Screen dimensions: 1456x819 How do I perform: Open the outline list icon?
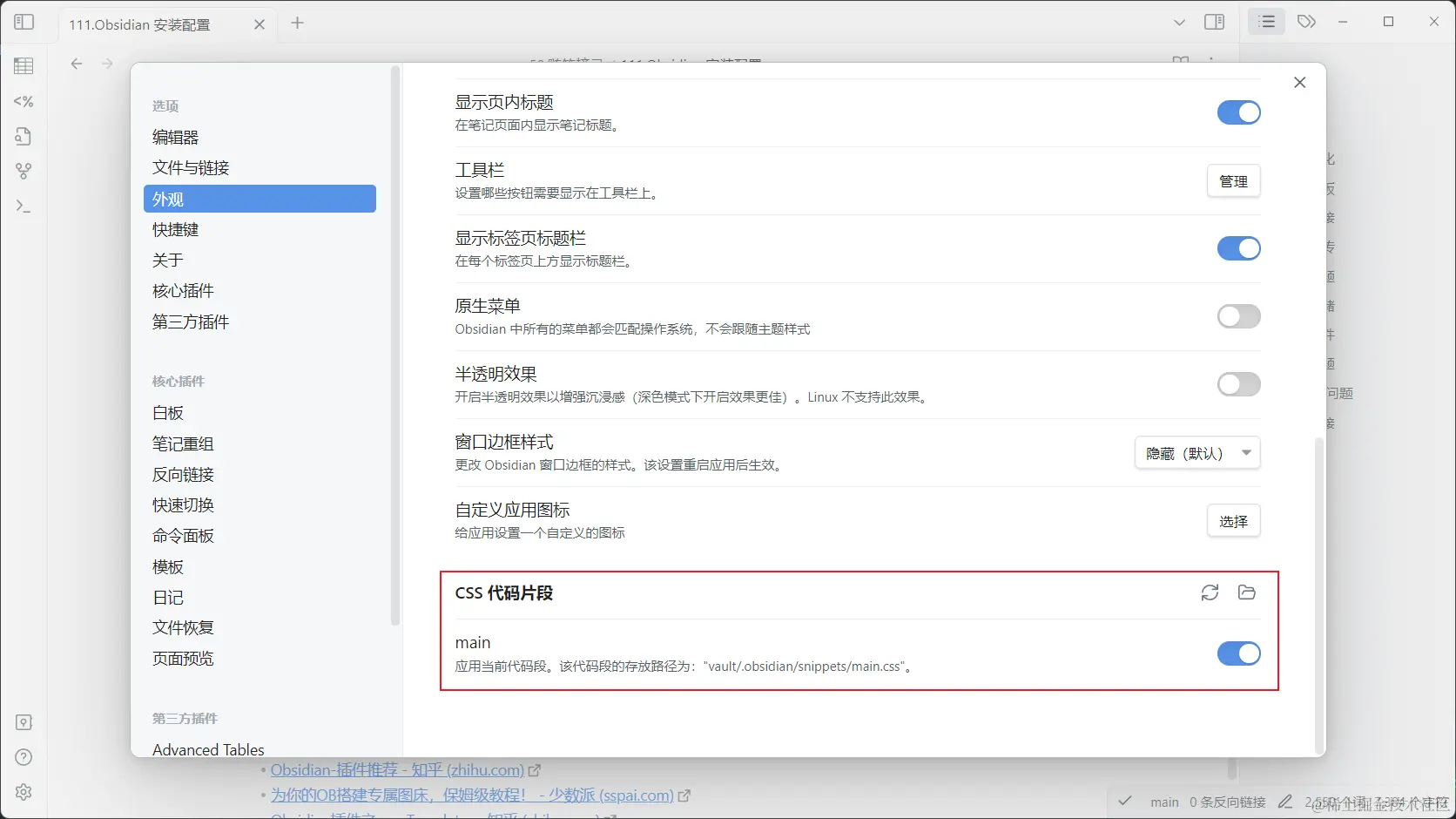pyautogui.click(x=1267, y=22)
